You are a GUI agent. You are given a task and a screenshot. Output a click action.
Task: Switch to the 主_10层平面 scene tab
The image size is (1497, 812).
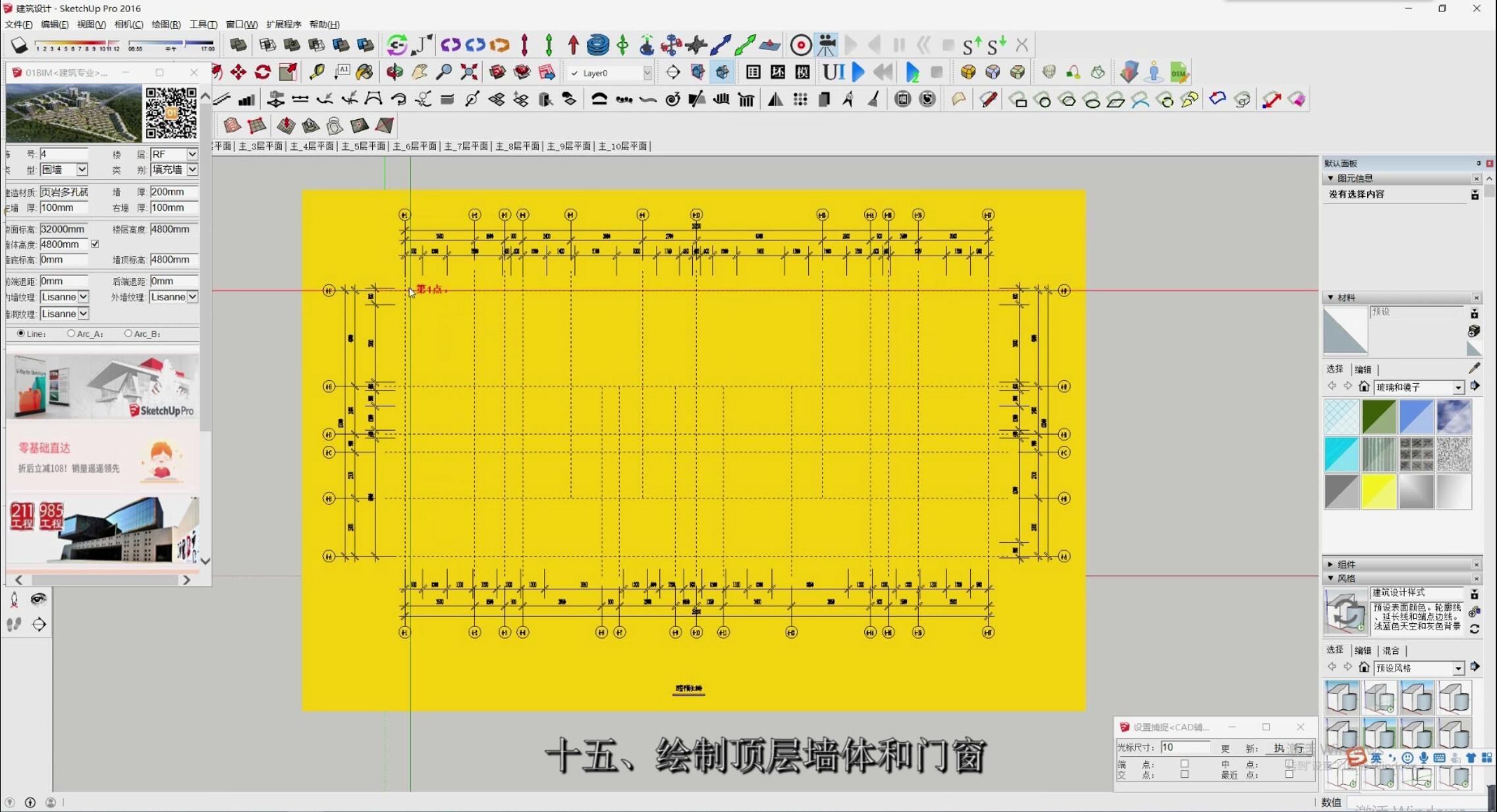623,146
